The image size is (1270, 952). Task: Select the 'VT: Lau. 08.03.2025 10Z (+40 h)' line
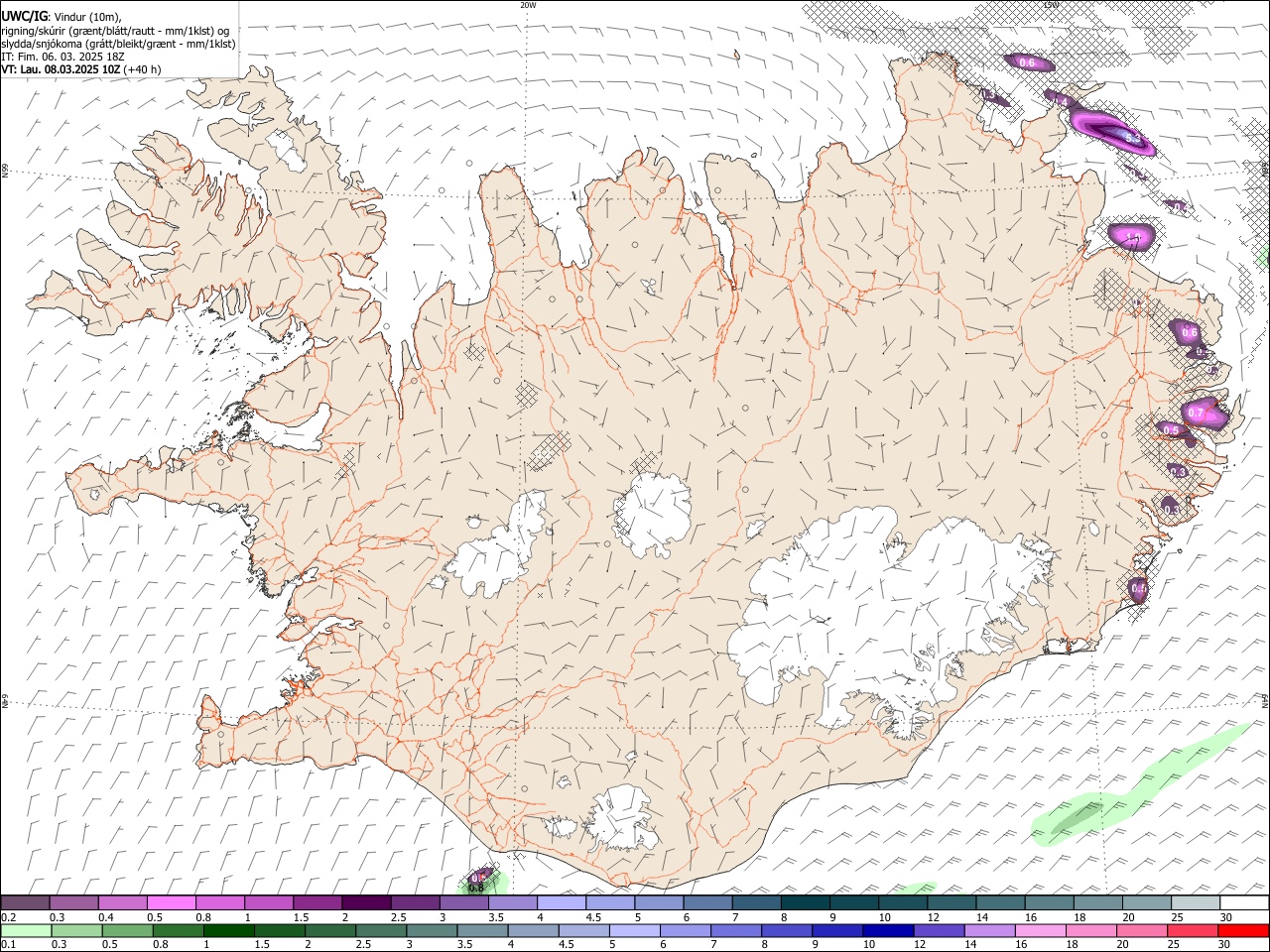pyautogui.click(x=81, y=69)
